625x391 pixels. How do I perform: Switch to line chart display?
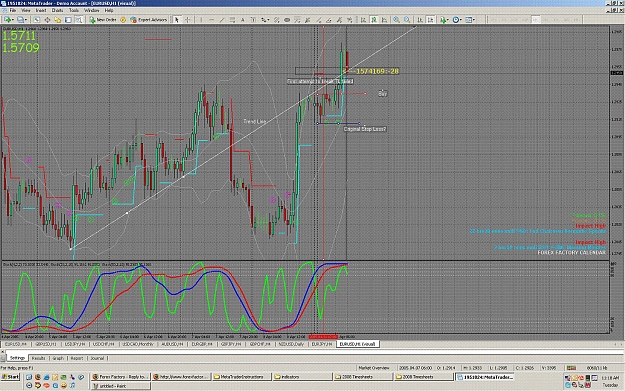(x=384, y=20)
